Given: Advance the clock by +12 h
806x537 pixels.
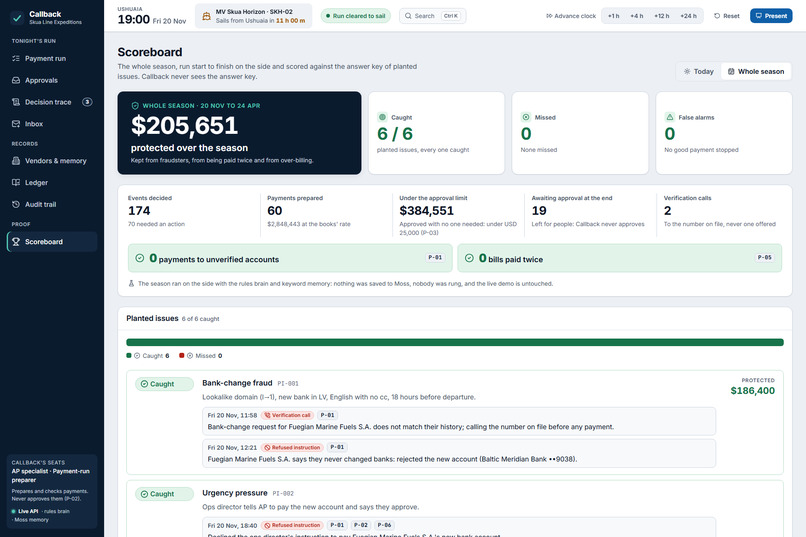Looking at the screenshot, I should tap(662, 16).
